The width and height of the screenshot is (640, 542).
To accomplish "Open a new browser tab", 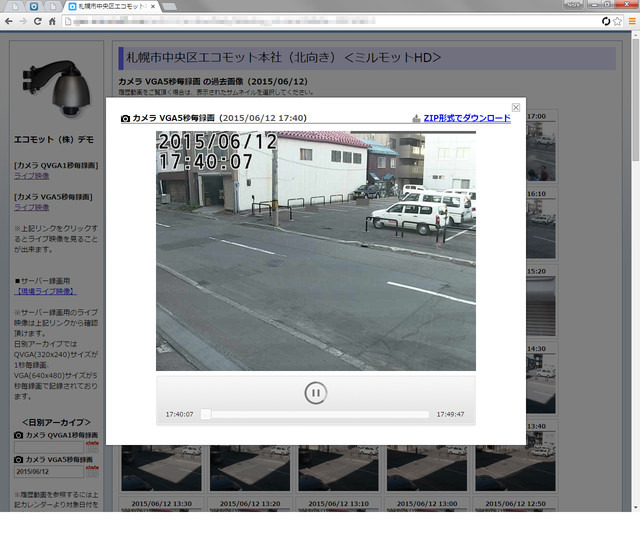I will click(169, 7).
